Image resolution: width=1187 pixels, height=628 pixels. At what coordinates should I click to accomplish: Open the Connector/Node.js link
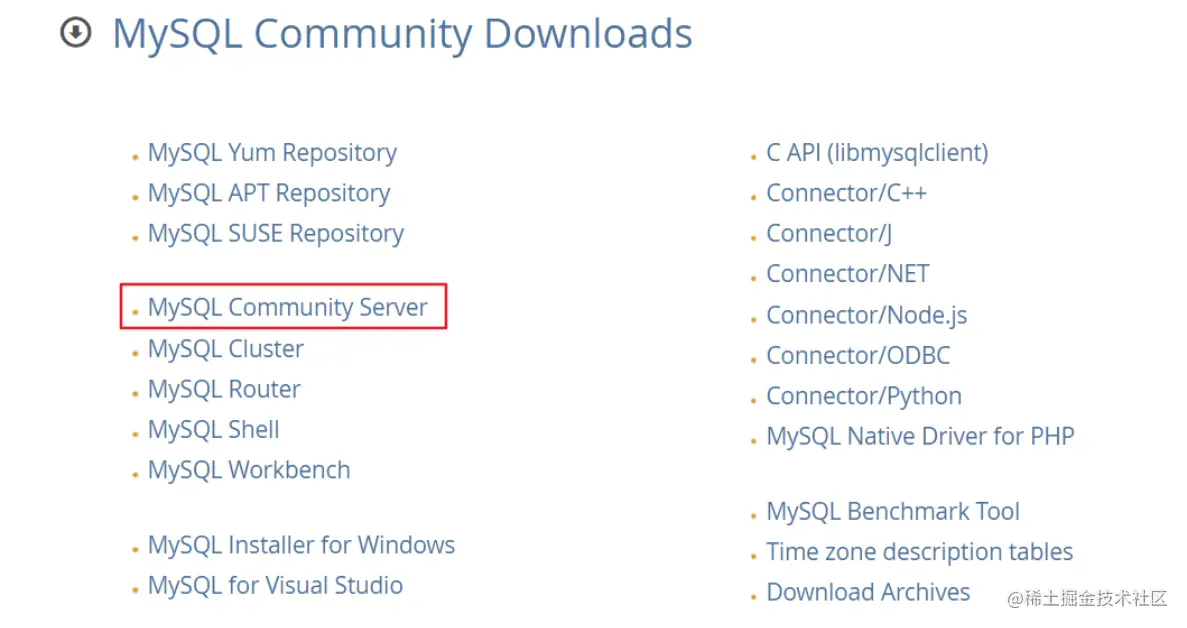click(867, 316)
